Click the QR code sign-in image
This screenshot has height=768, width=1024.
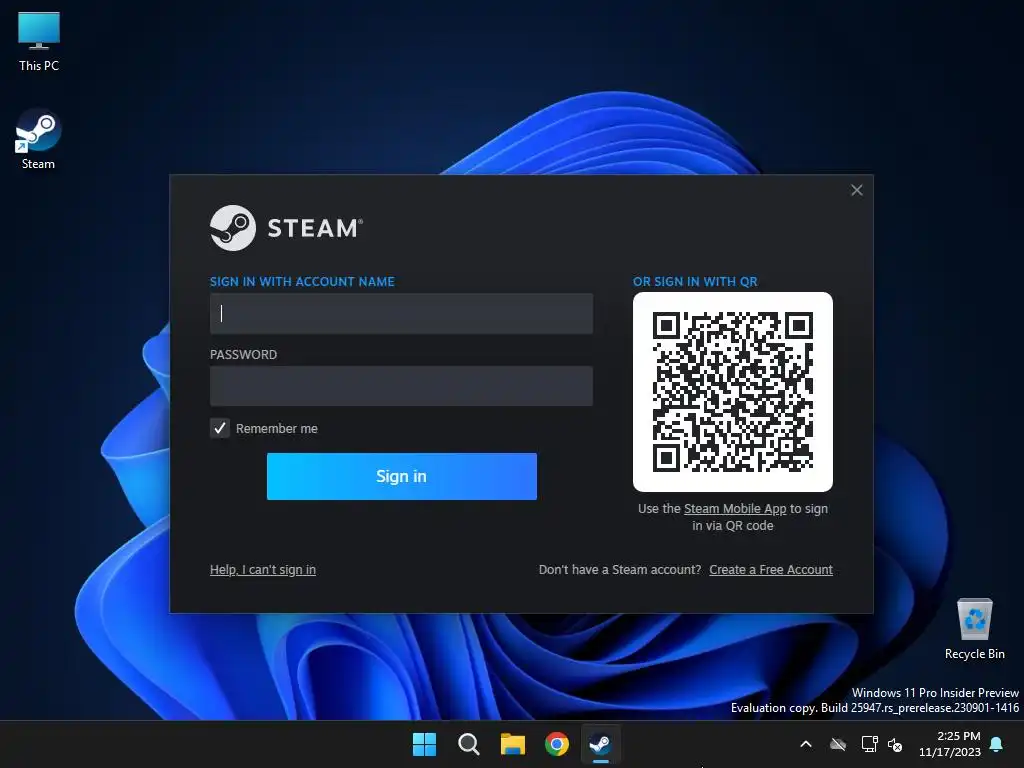733,392
